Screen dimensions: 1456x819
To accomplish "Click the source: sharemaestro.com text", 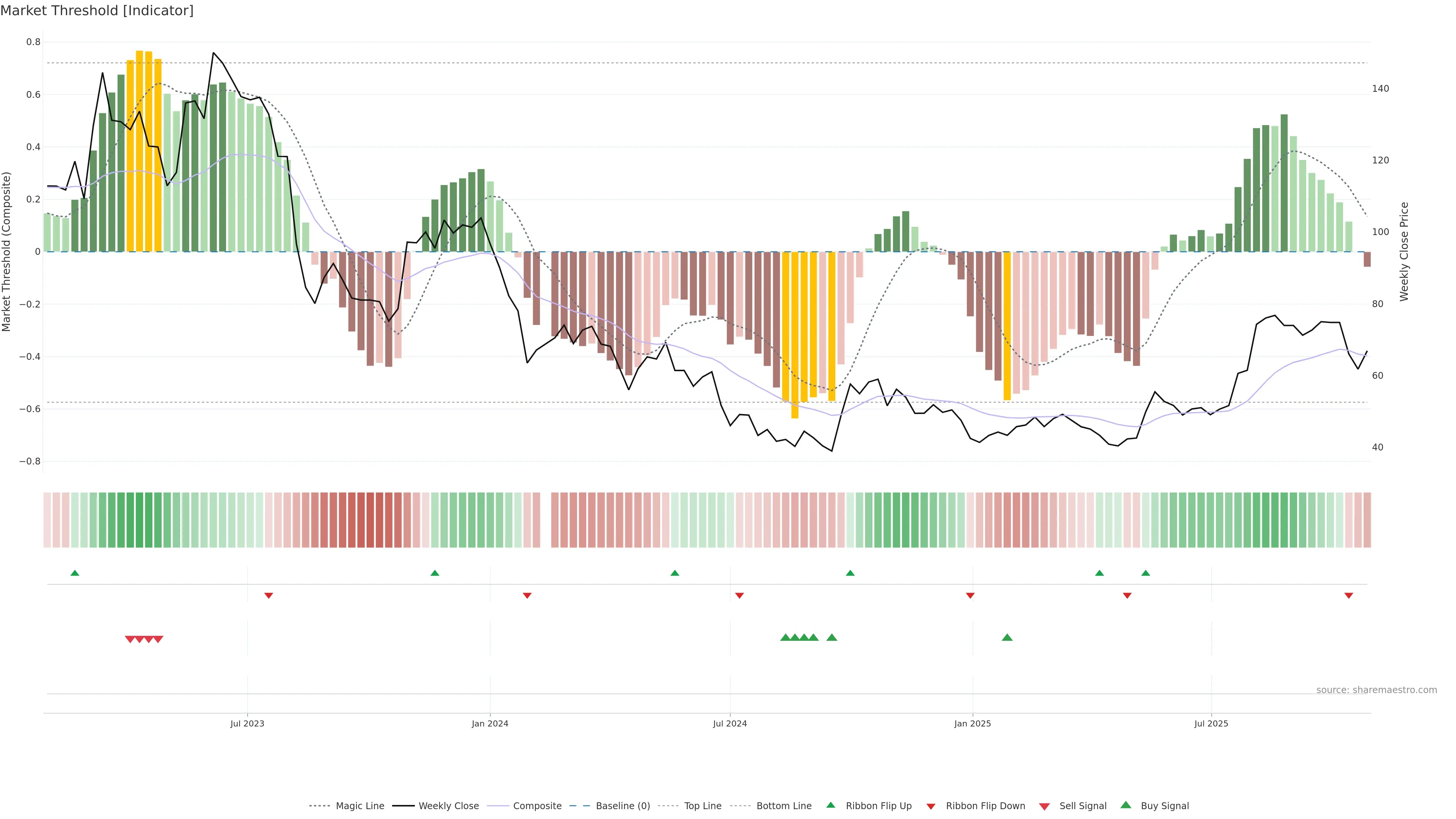I will point(1376,690).
